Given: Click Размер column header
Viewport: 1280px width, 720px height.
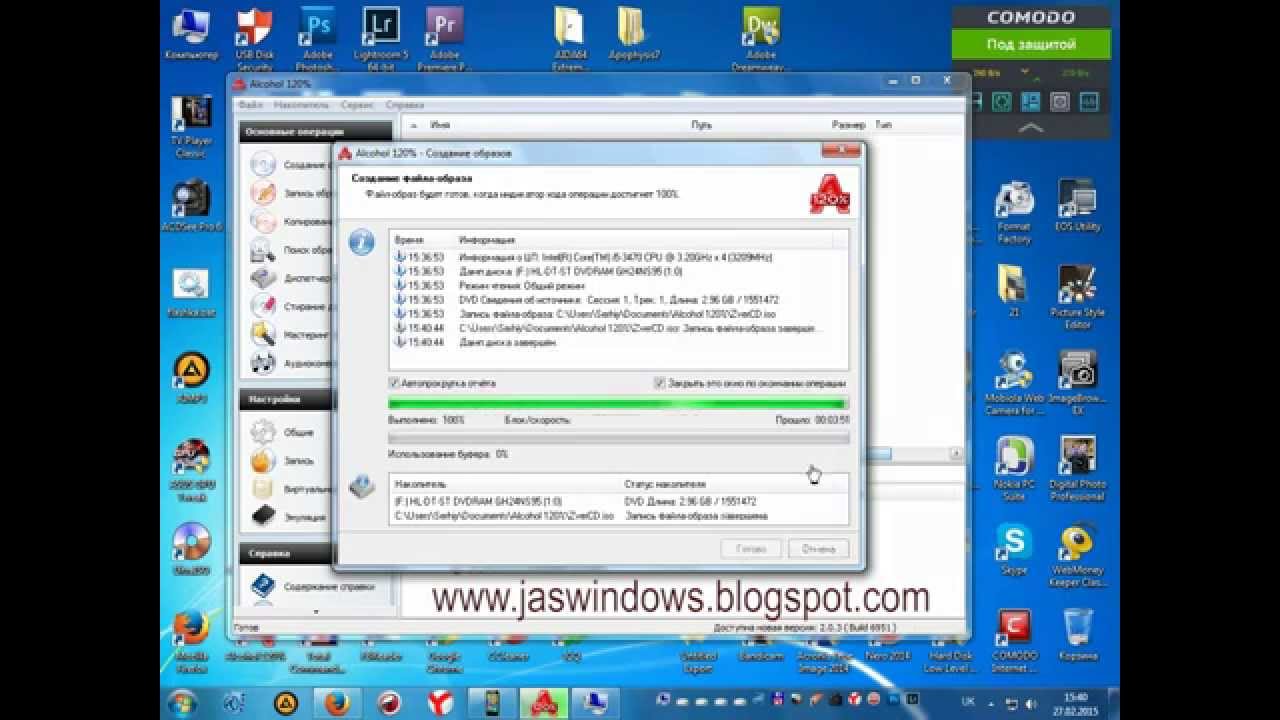Looking at the screenshot, I should click(849, 125).
